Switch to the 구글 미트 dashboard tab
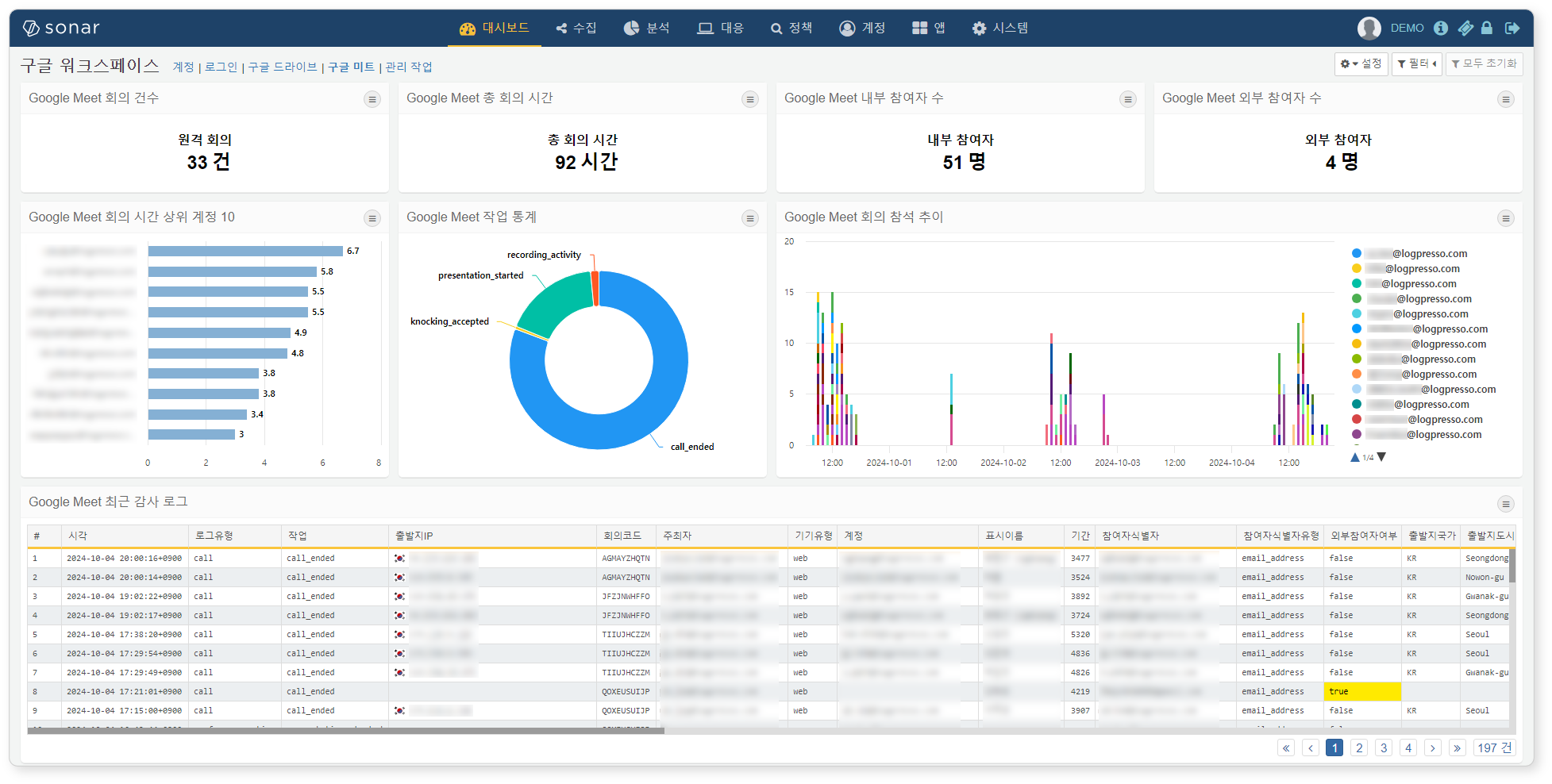 351,67
